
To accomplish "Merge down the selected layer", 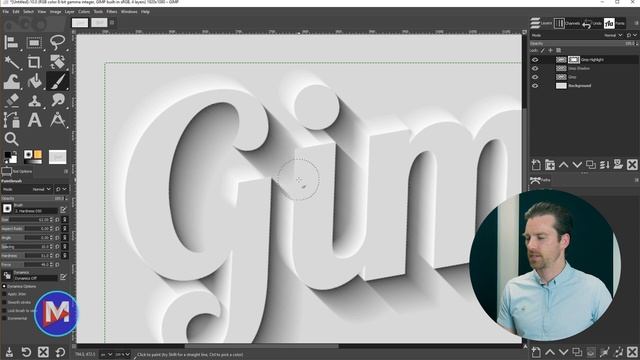I will [604, 164].
